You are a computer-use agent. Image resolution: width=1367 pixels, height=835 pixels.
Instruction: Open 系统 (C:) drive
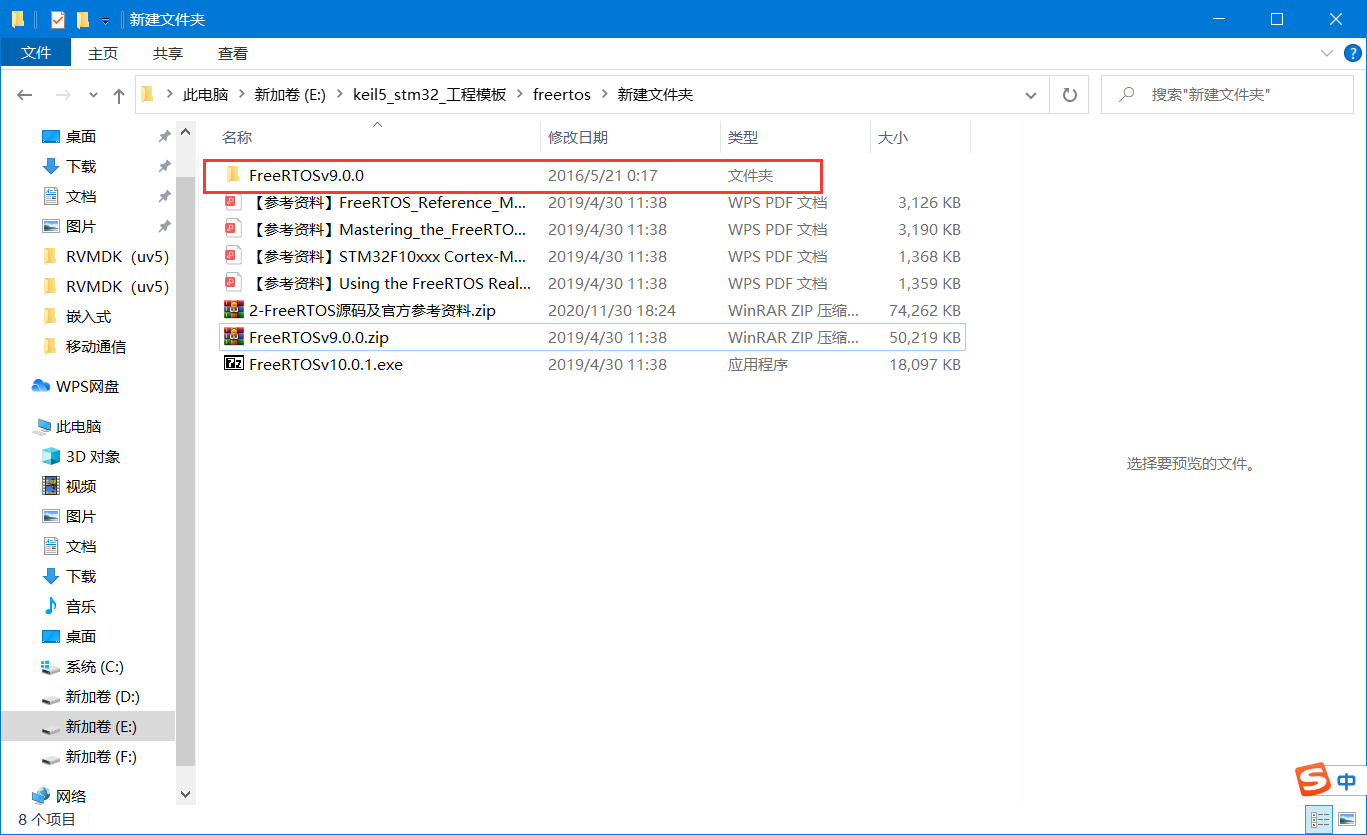(x=94, y=666)
